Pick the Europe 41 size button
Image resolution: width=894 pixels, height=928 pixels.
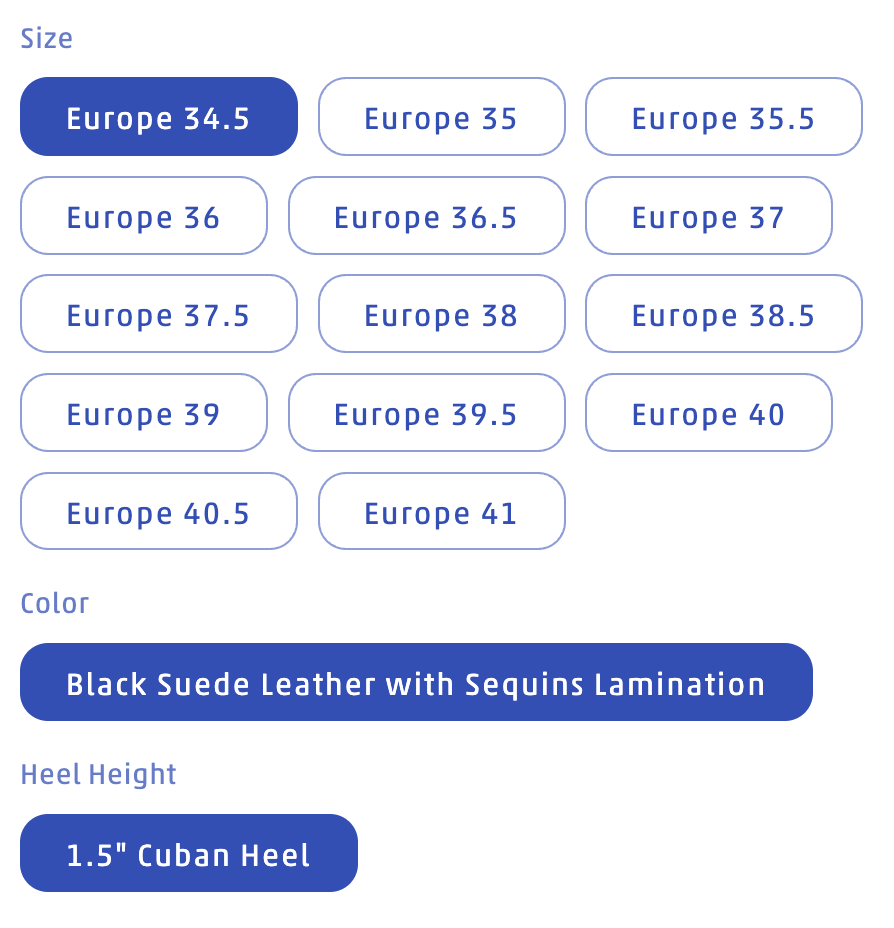(441, 512)
